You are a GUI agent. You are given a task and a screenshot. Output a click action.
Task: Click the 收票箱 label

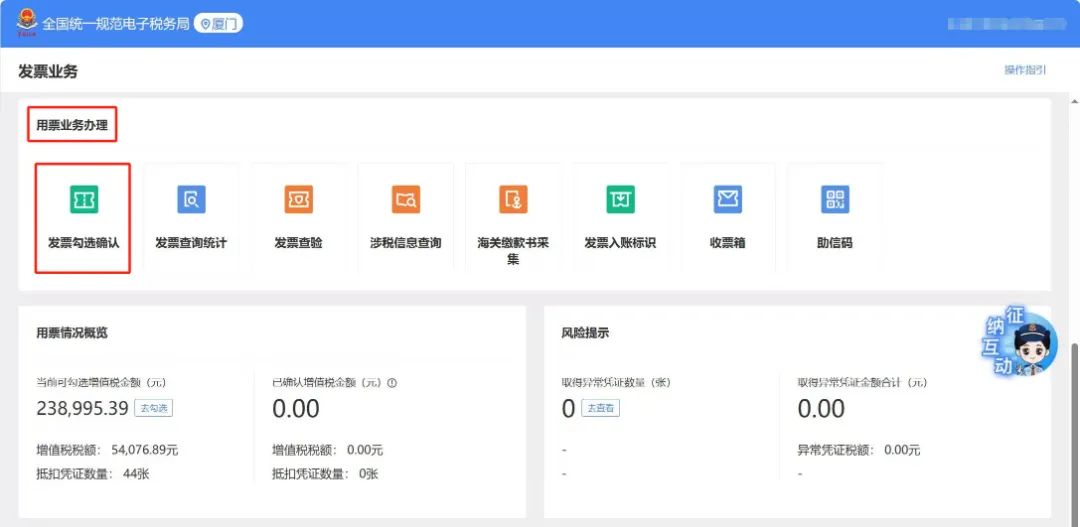(x=727, y=243)
